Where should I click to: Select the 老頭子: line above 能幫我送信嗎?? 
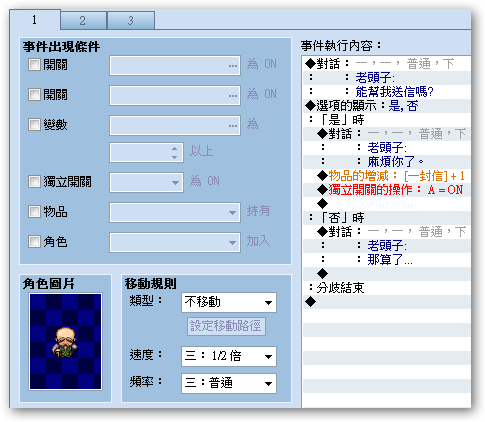[387, 78]
